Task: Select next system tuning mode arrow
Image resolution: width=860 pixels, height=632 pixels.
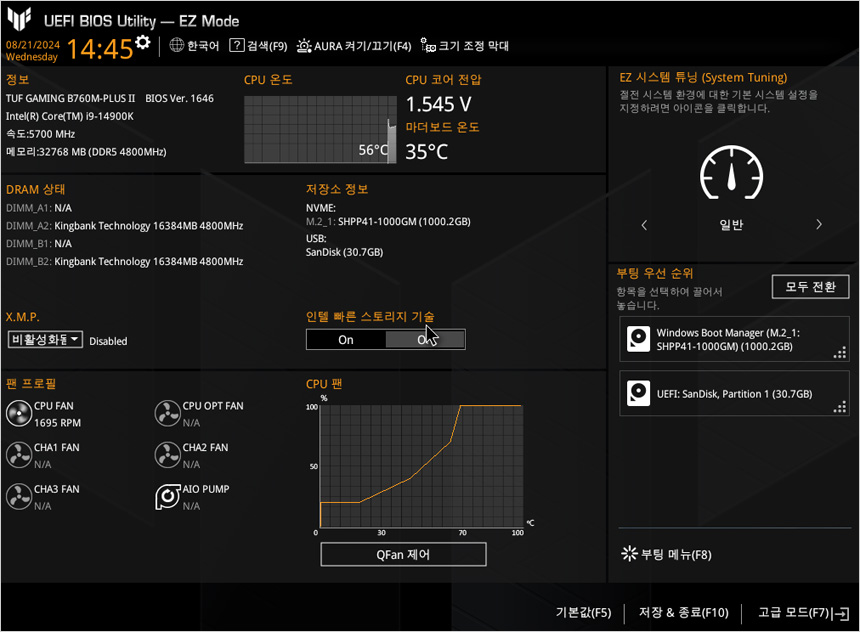Action: [x=819, y=225]
